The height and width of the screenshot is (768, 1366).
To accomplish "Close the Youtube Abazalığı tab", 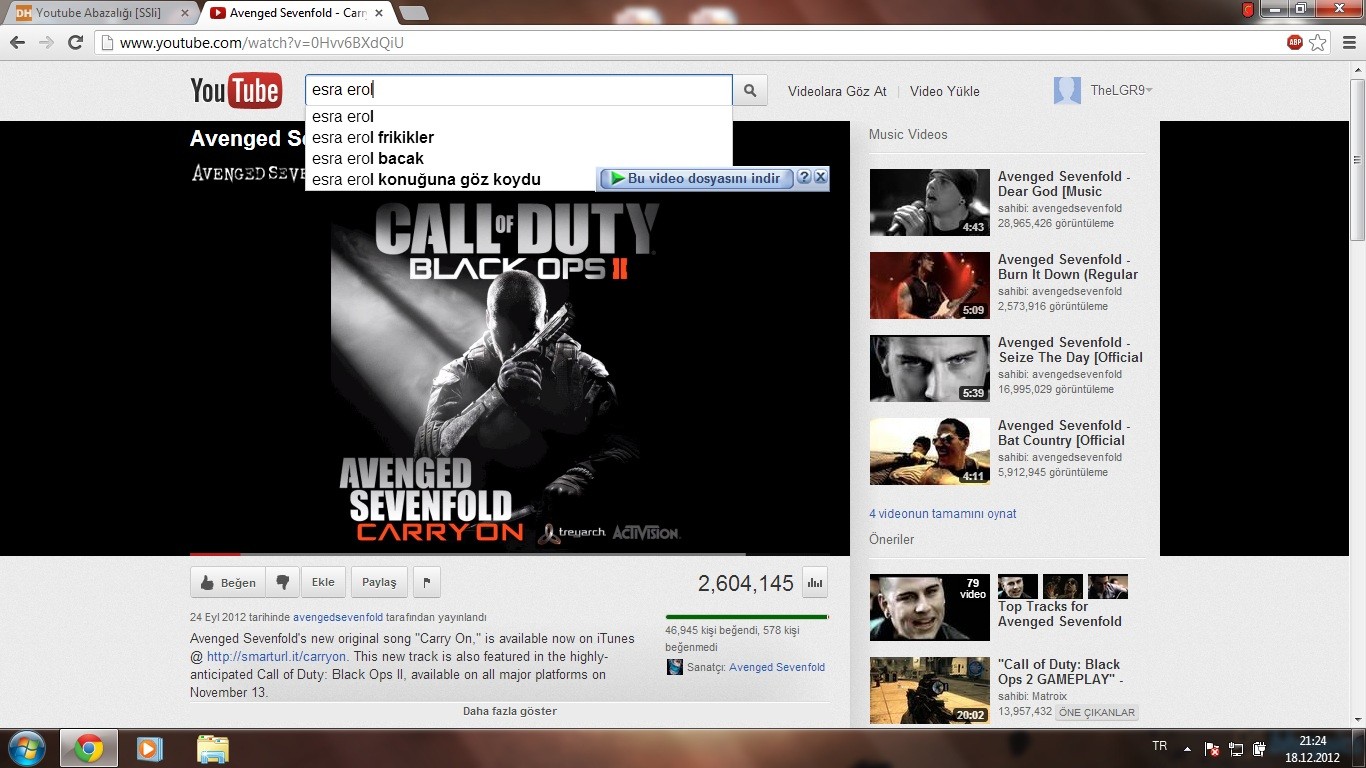I will tap(184, 13).
